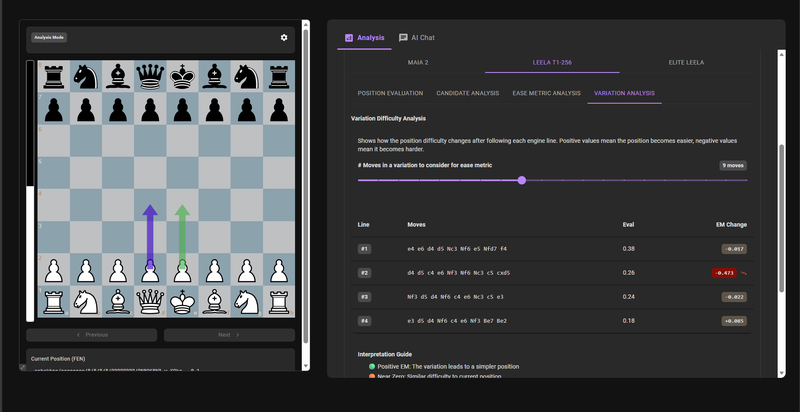Screen dimensions: 800x412
Task: Click the green e4 move arrow
Action: [182, 235]
